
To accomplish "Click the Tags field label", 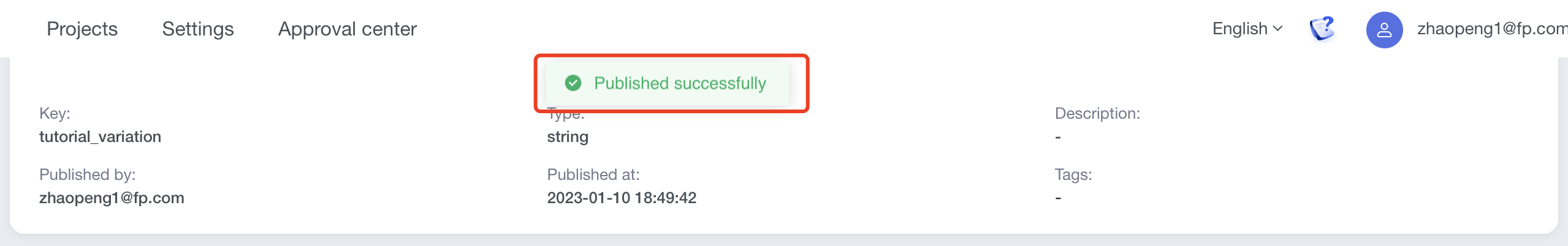I will pos(1073,174).
